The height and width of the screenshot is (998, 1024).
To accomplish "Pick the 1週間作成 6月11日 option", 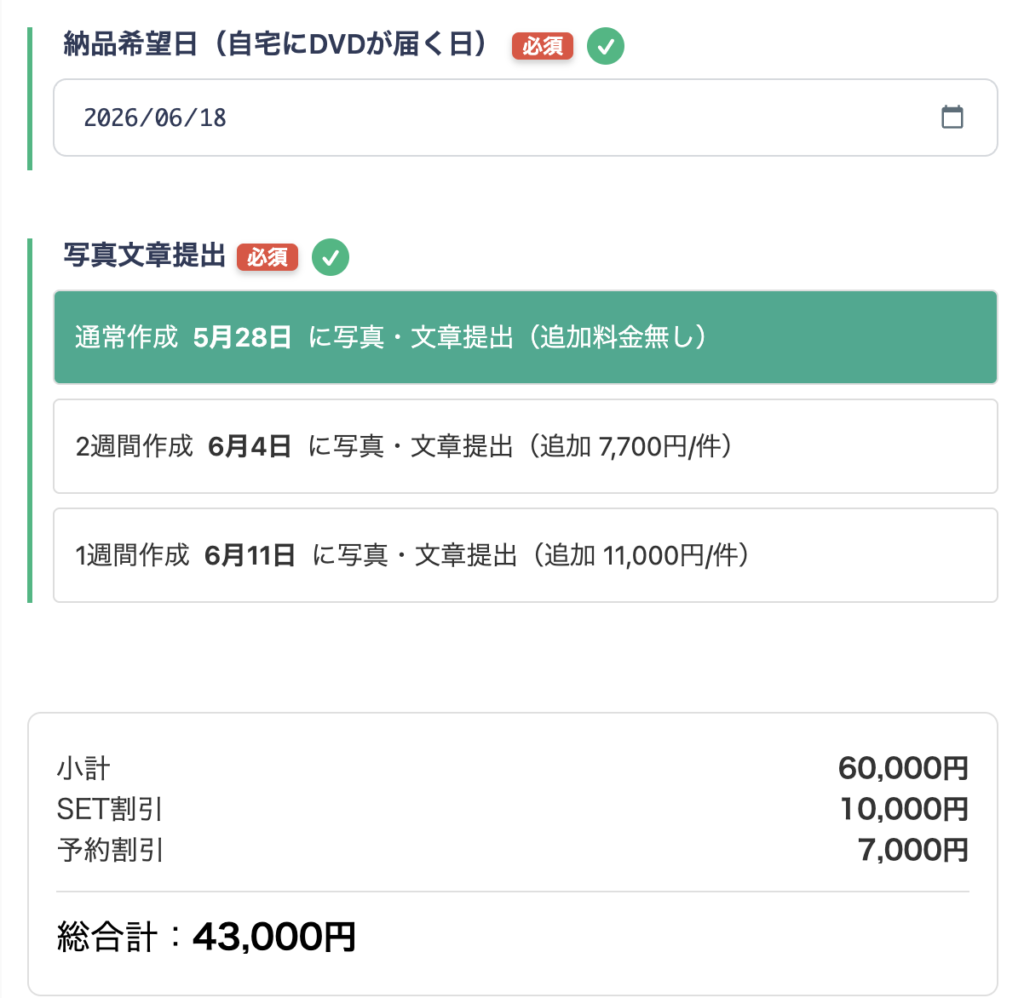I will tap(525, 555).
